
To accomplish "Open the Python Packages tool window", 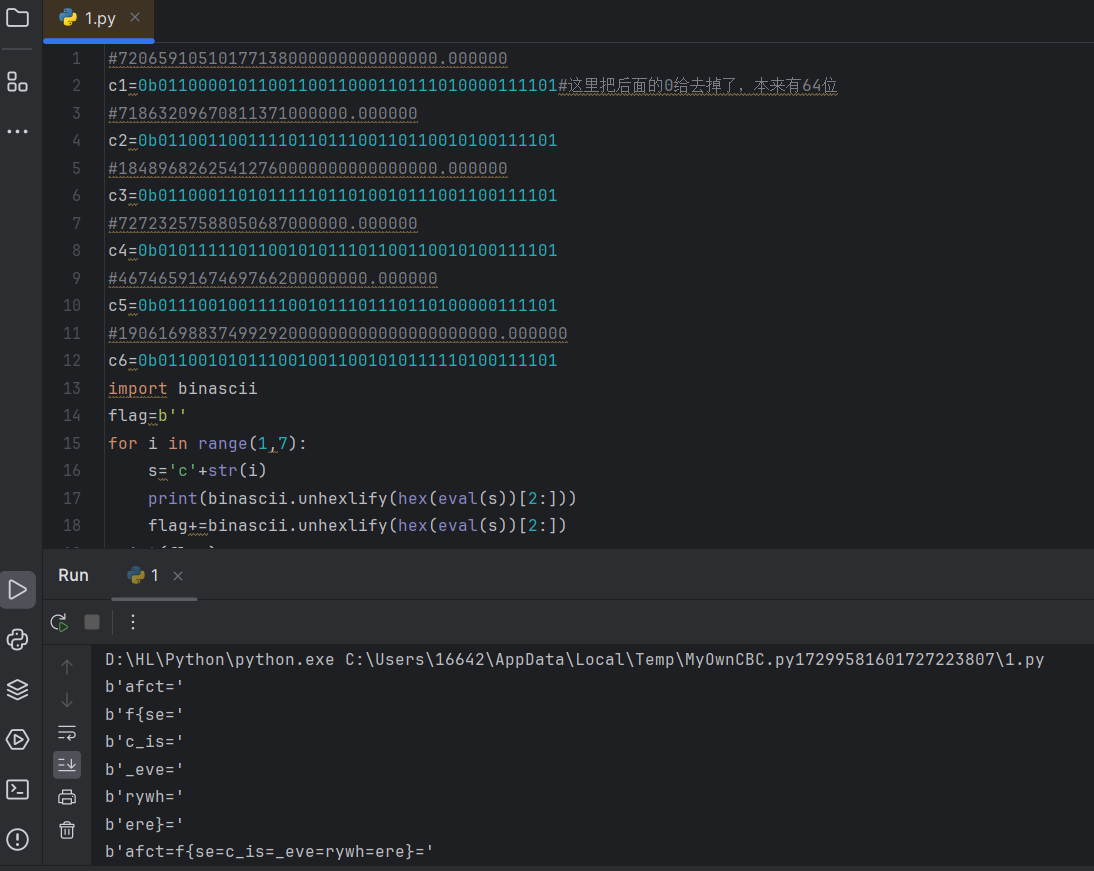I will click(x=17, y=640).
